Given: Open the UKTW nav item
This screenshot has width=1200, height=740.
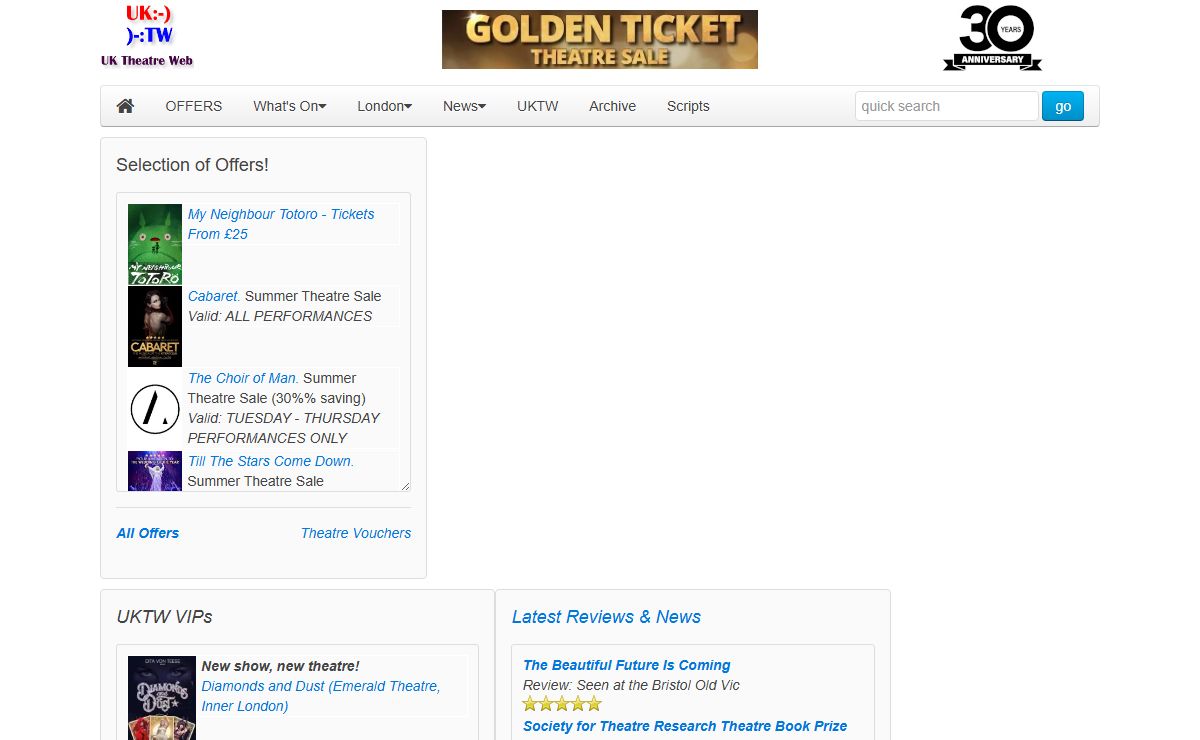Looking at the screenshot, I should (538, 106).
